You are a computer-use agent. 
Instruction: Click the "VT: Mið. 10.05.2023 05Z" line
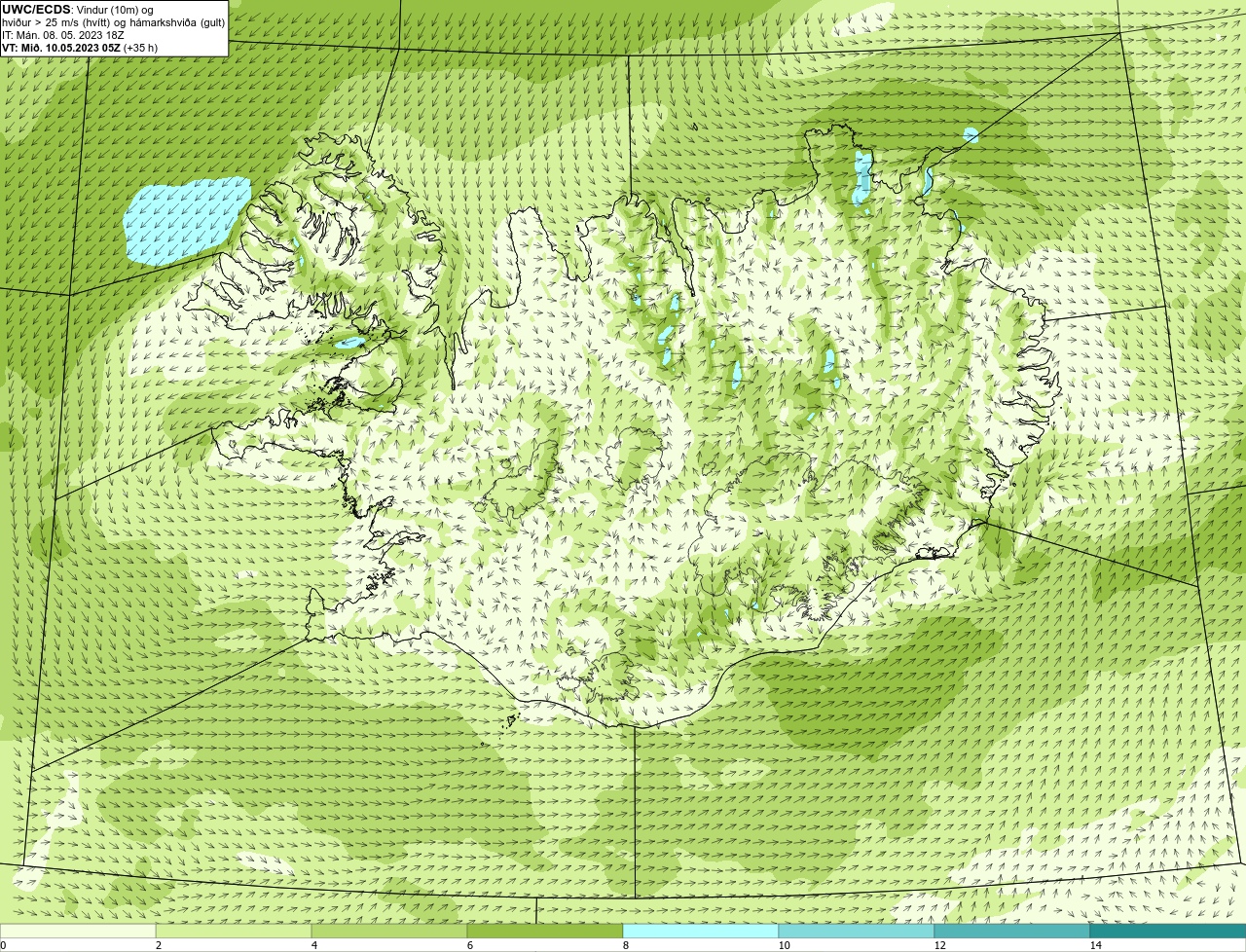pos(61,48)
